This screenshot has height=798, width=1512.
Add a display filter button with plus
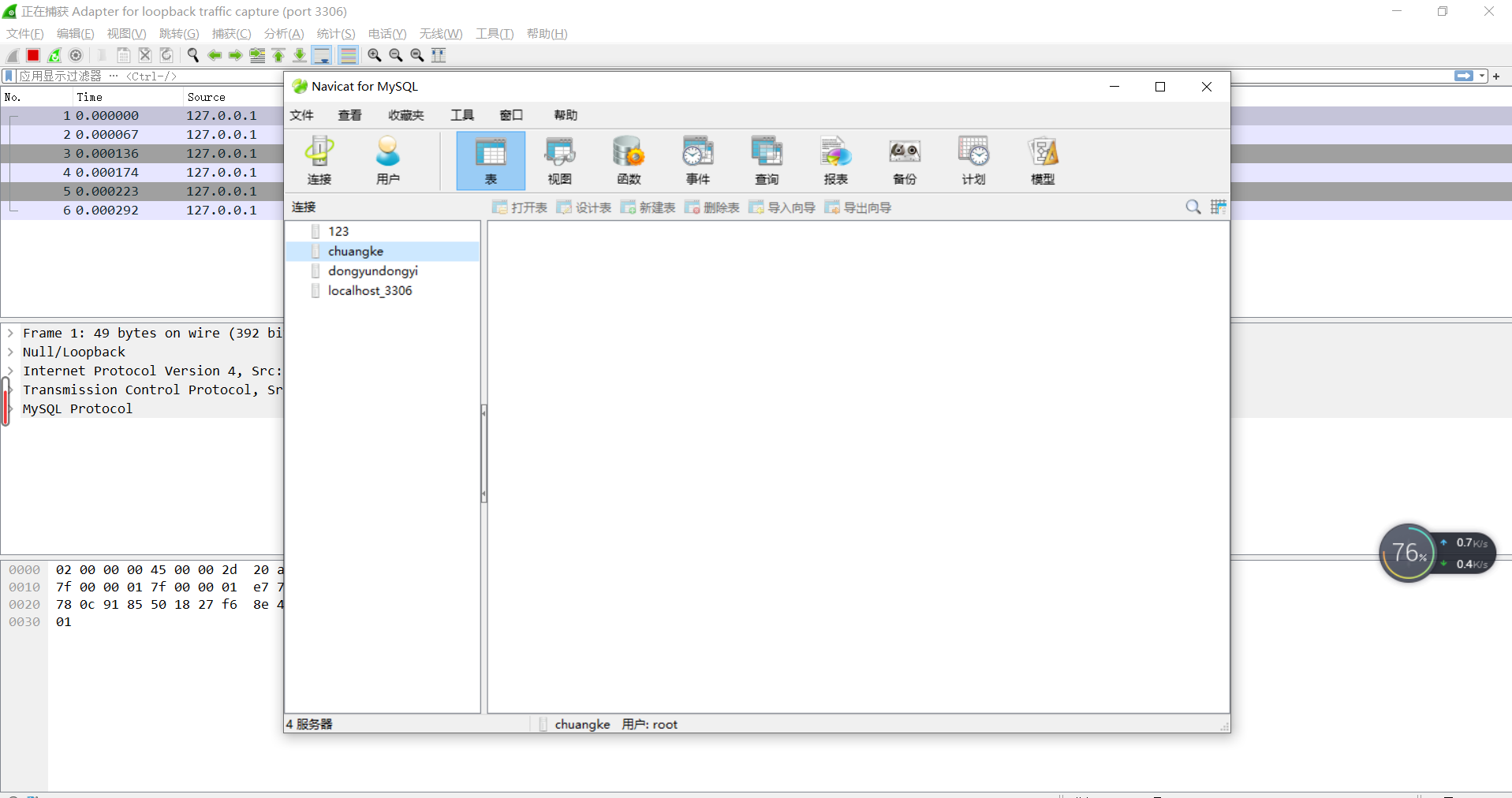1496,76
